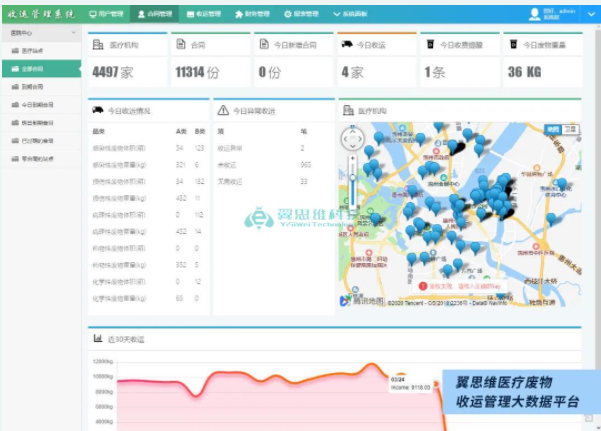Click the warning triangle icon by 今日异常收运

pos(223,110)
